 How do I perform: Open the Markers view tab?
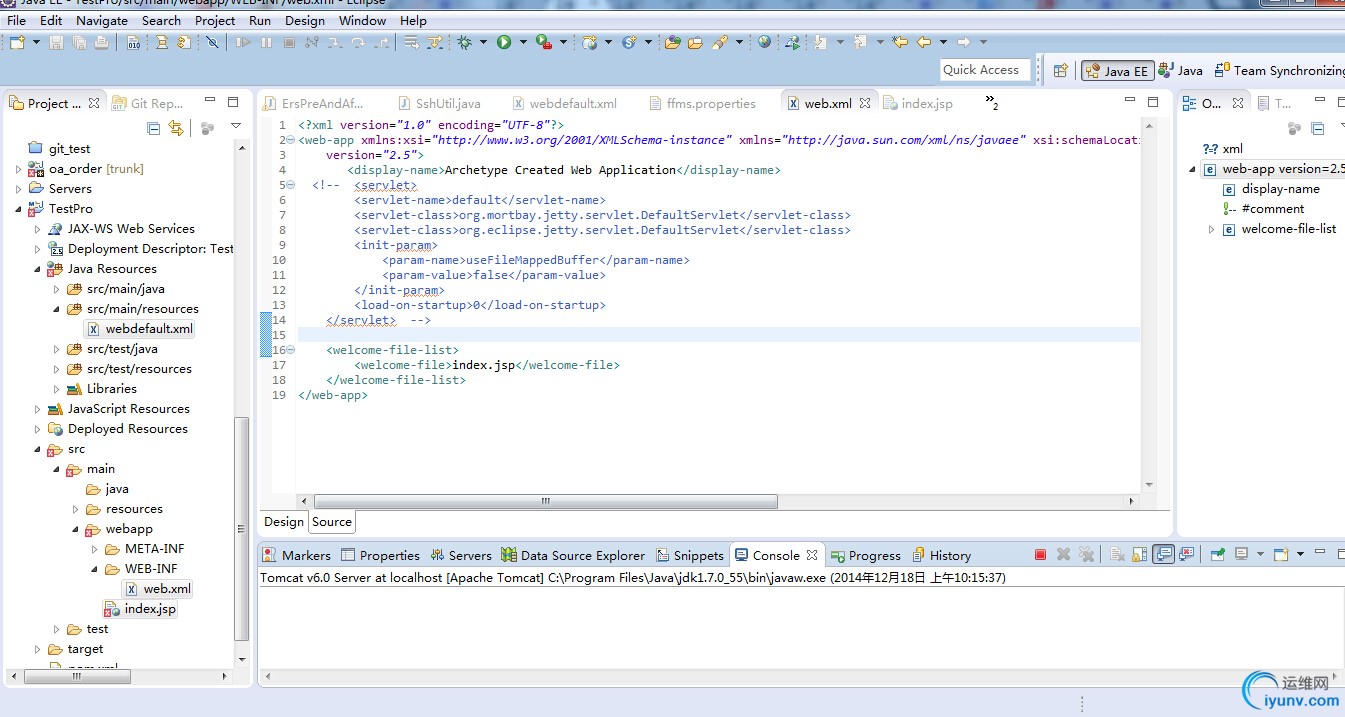click(296, 555)
